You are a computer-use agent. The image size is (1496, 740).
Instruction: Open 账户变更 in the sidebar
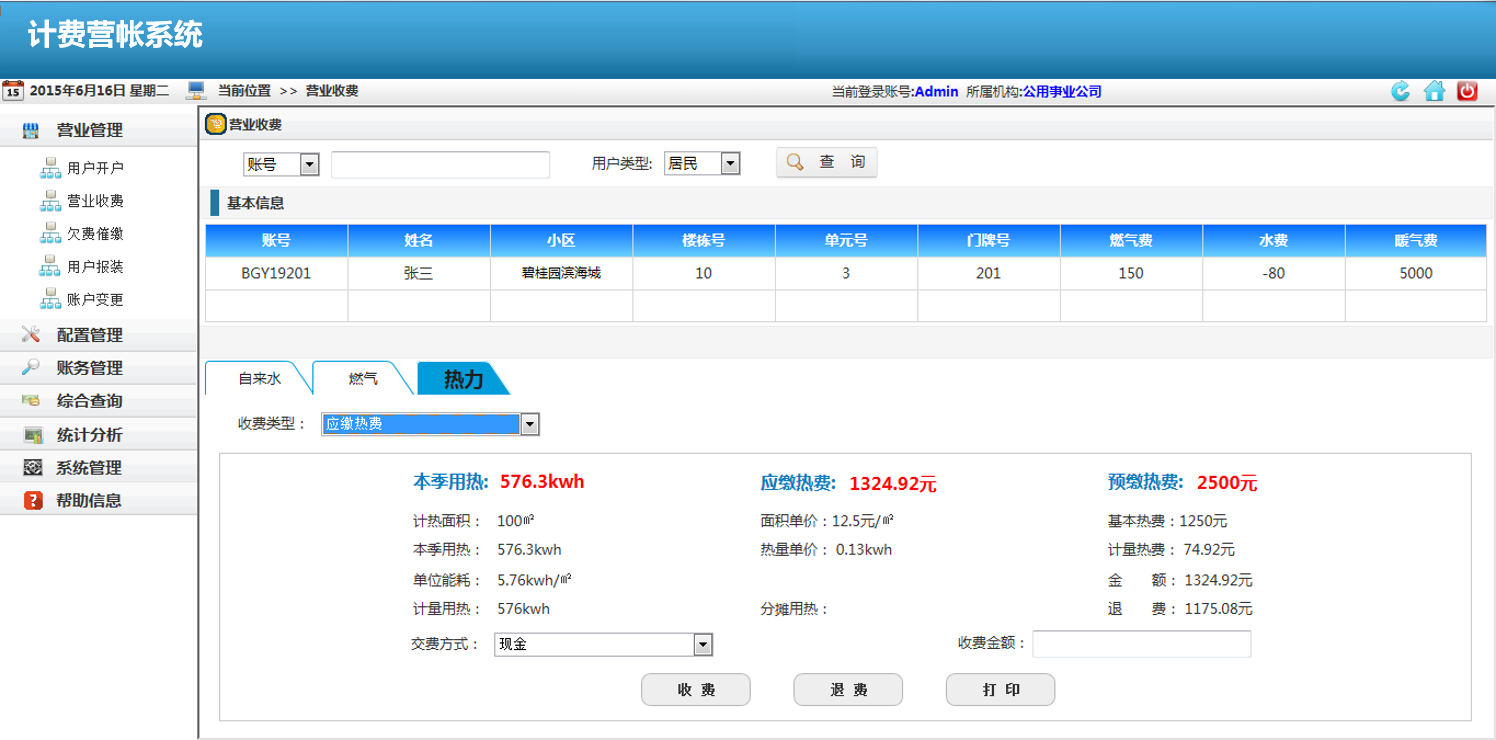pyautogui.click(x=96, y=300)
